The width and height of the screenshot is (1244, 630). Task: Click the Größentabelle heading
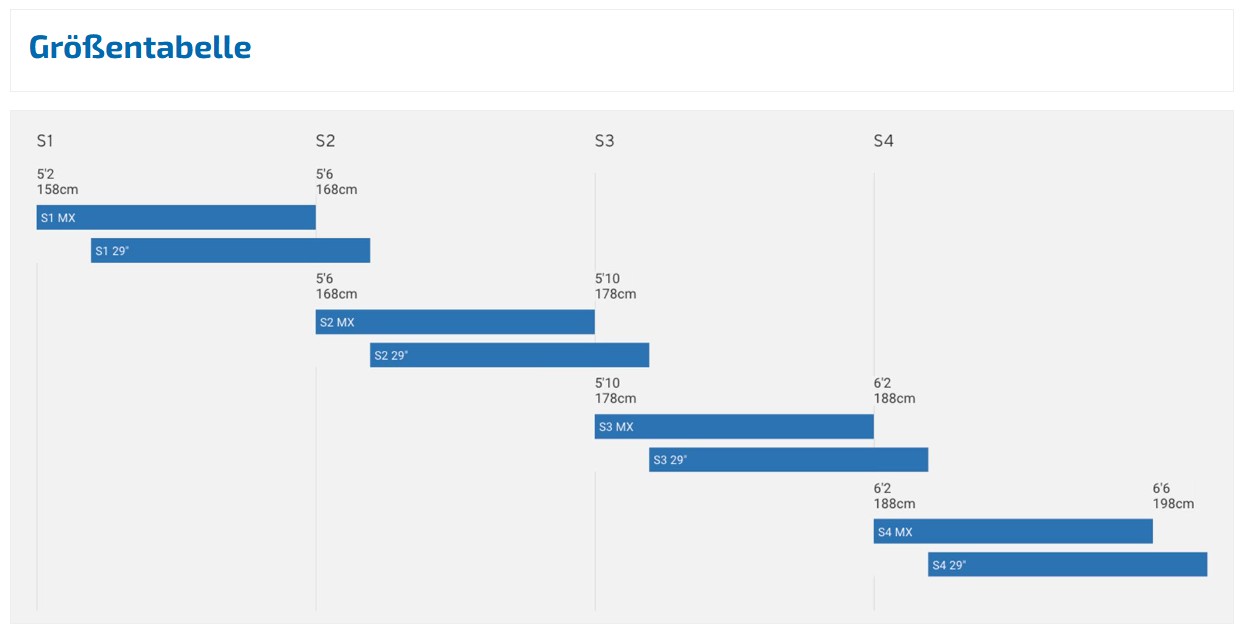click(x=140, y=48)
